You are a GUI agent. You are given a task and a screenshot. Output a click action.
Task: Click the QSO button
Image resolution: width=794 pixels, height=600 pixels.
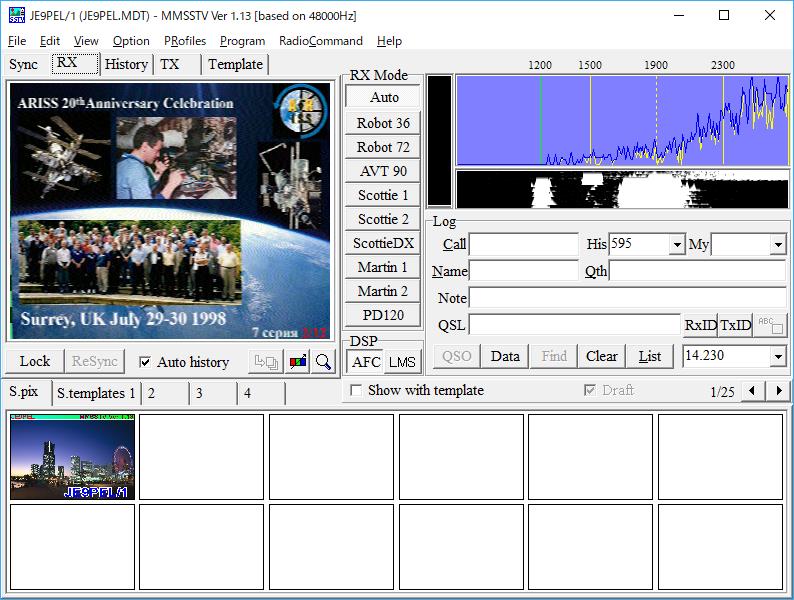click(456, 356)
